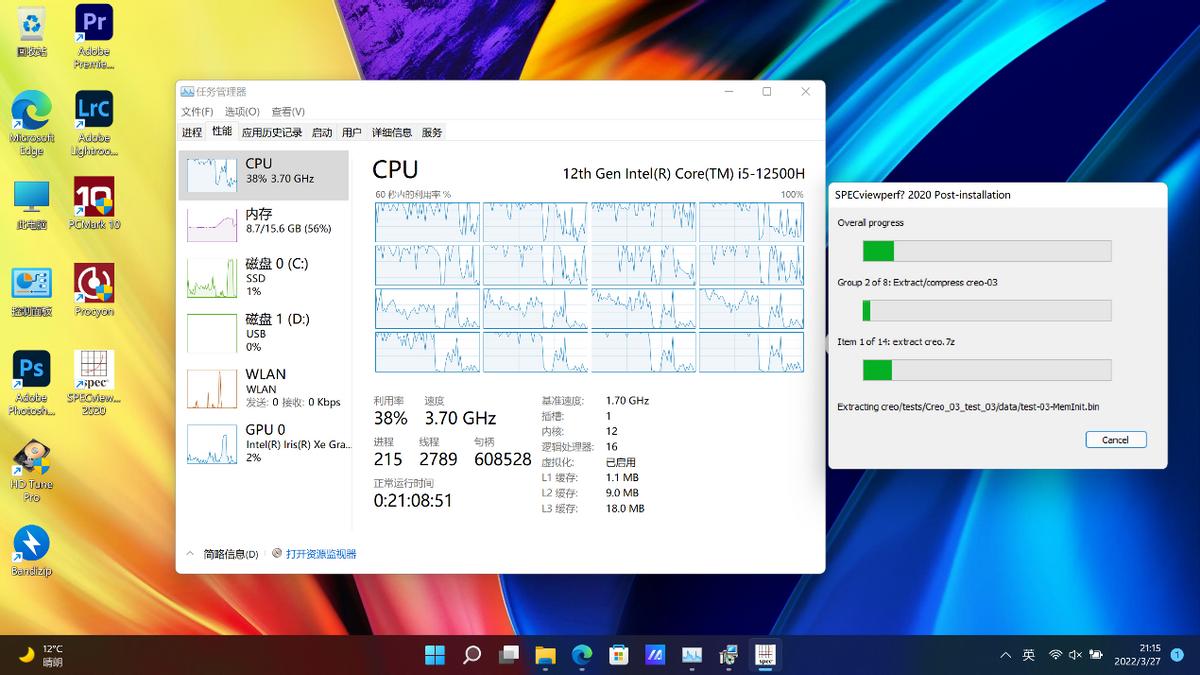
Task: Switch to the 详细信息 tab
Action: 391,132
